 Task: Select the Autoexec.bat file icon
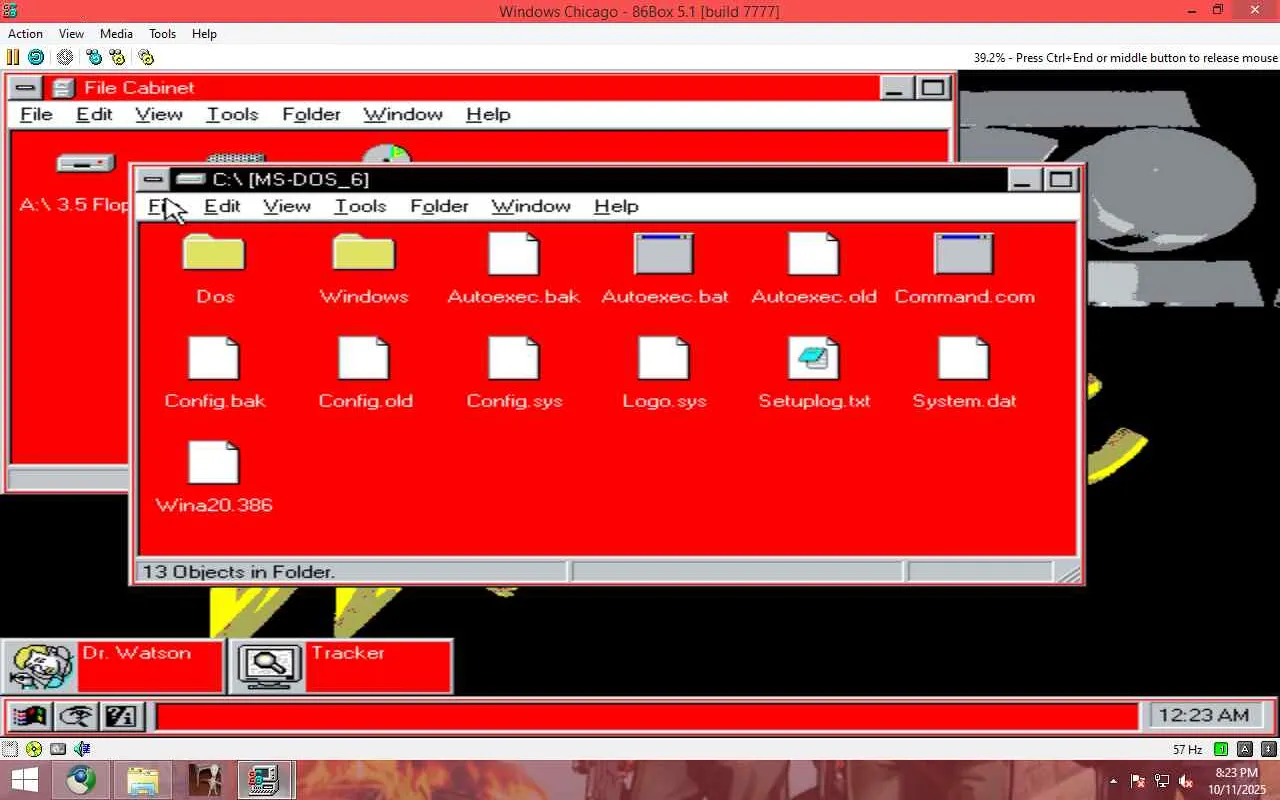[x=664, y=254]
